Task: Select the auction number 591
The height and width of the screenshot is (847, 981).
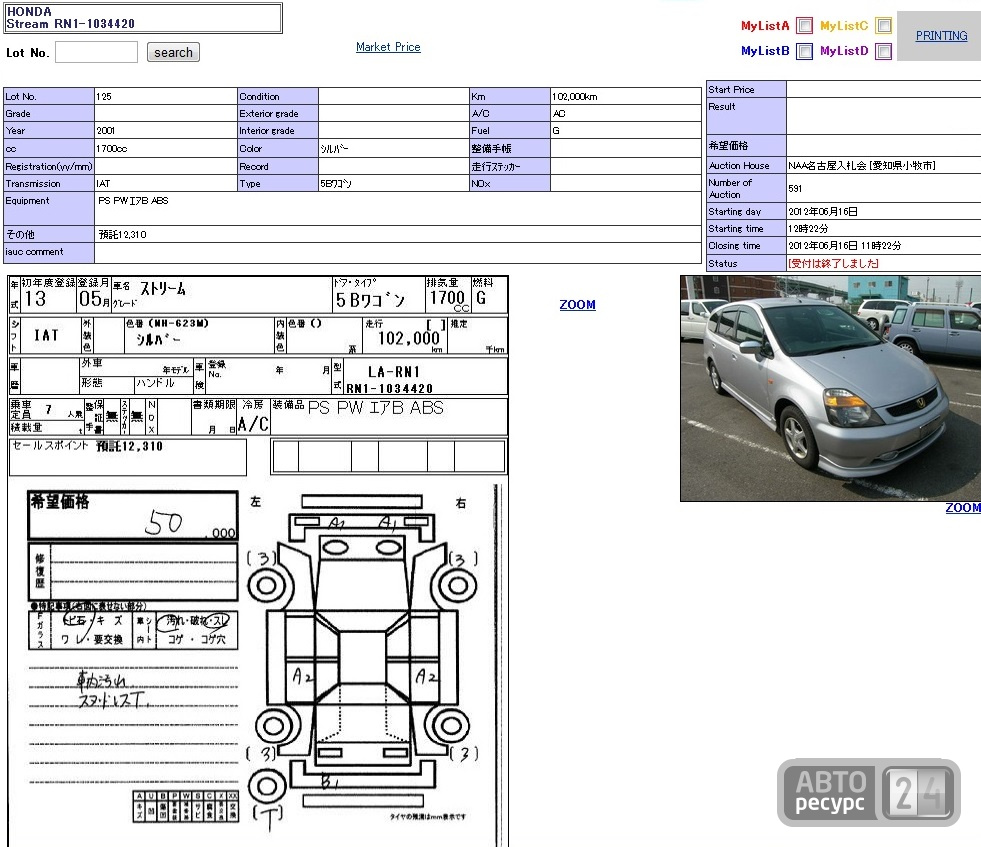Action: (x=795, y=188)
